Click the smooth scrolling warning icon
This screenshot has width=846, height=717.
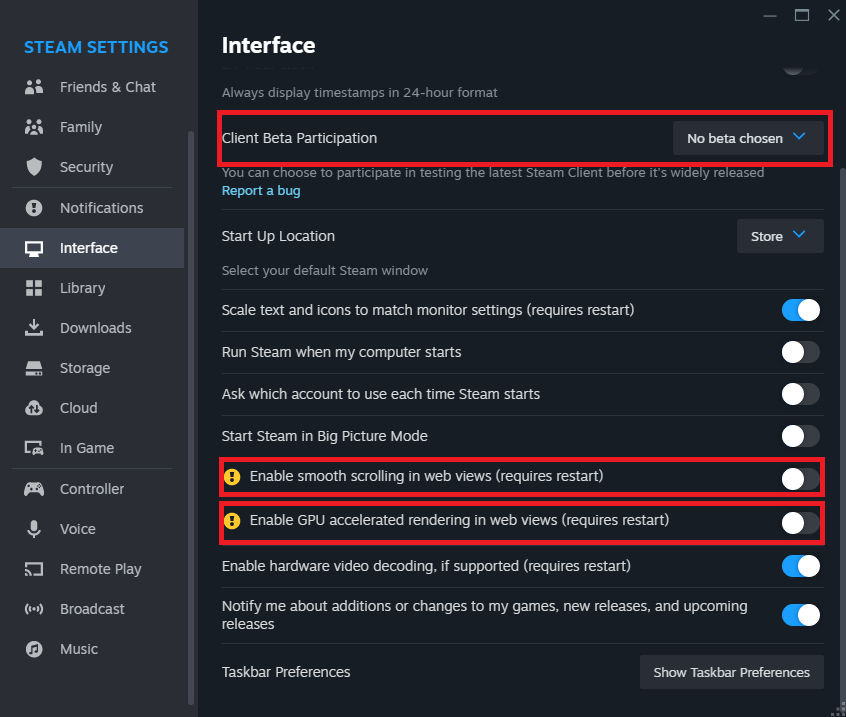click(x=232, y=477)
